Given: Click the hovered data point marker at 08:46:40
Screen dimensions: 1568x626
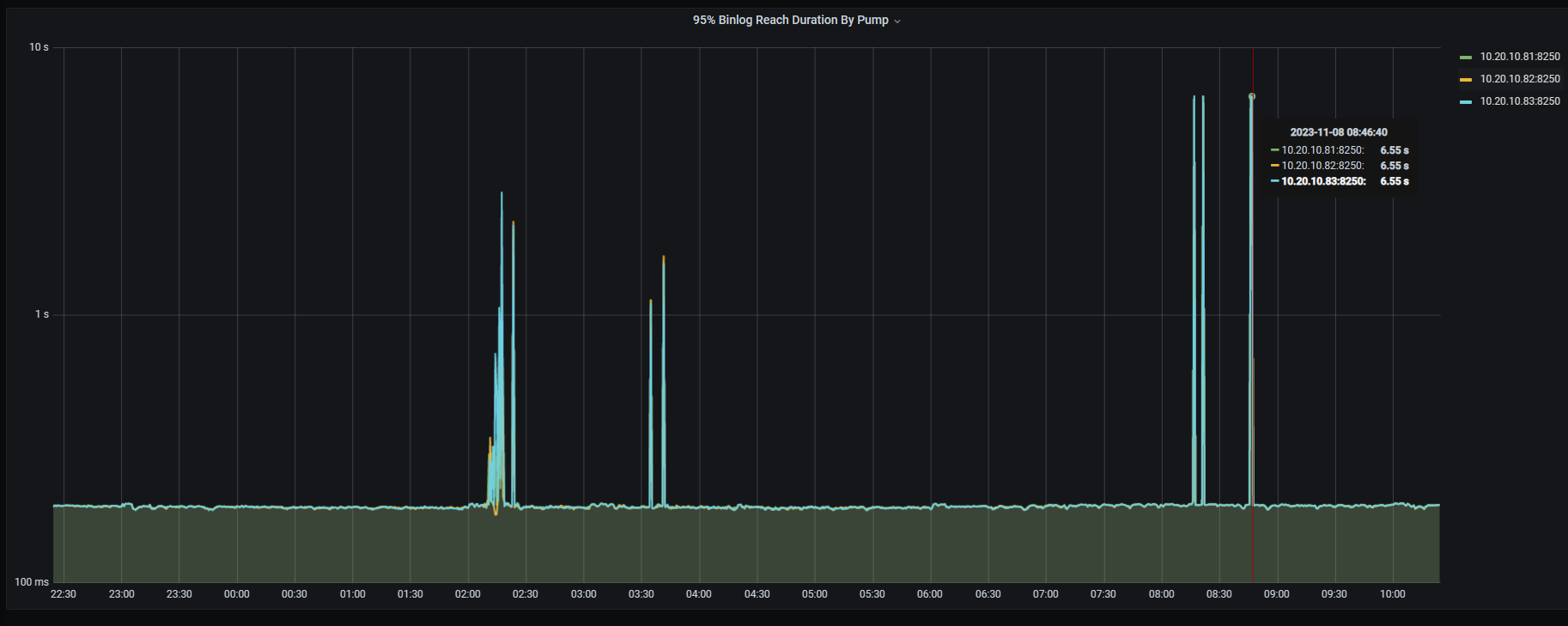Looking at the screenshot, I should point(1252,96).
